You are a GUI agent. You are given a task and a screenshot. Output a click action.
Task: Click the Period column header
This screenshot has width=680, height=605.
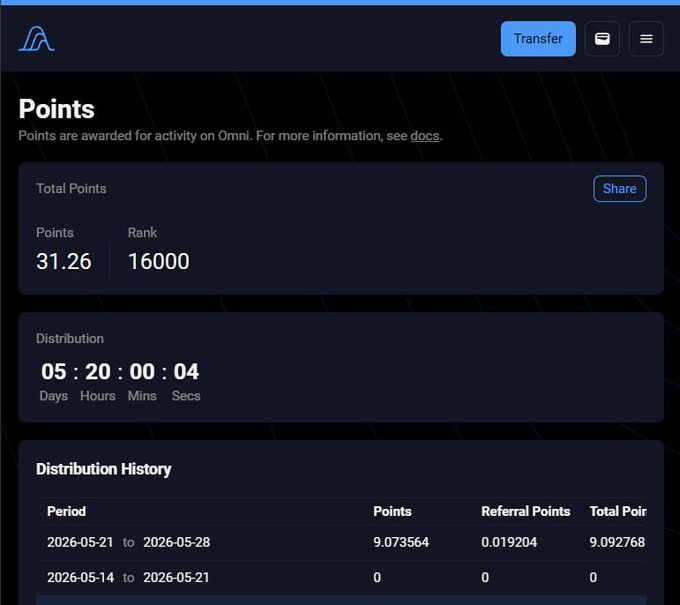point(66,511)
